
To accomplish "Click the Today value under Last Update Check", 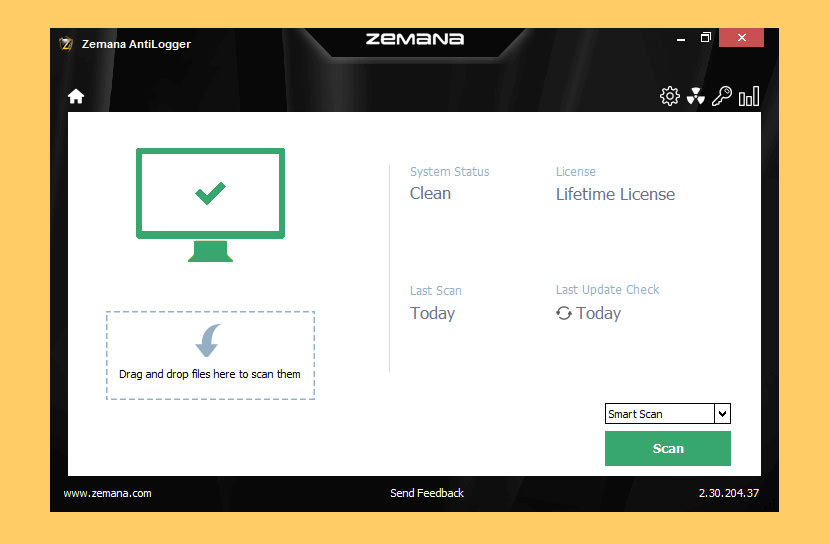I will 598,313.
